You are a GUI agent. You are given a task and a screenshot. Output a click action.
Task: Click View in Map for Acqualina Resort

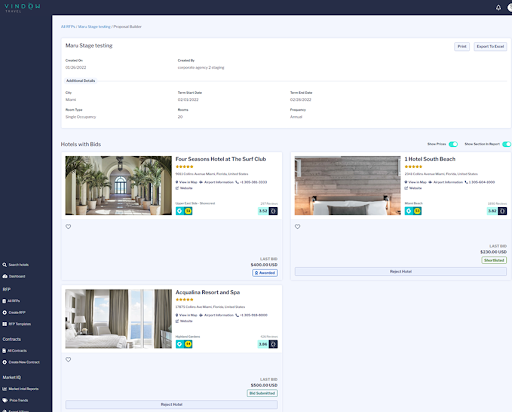(x=186, y=315)
